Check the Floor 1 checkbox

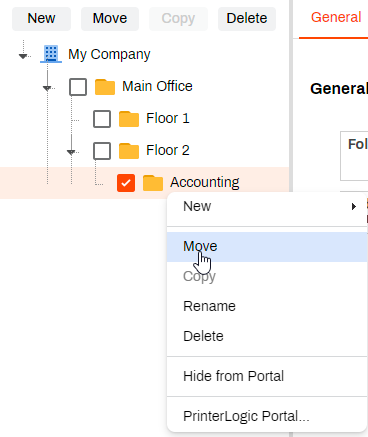(x=102, y=119)
